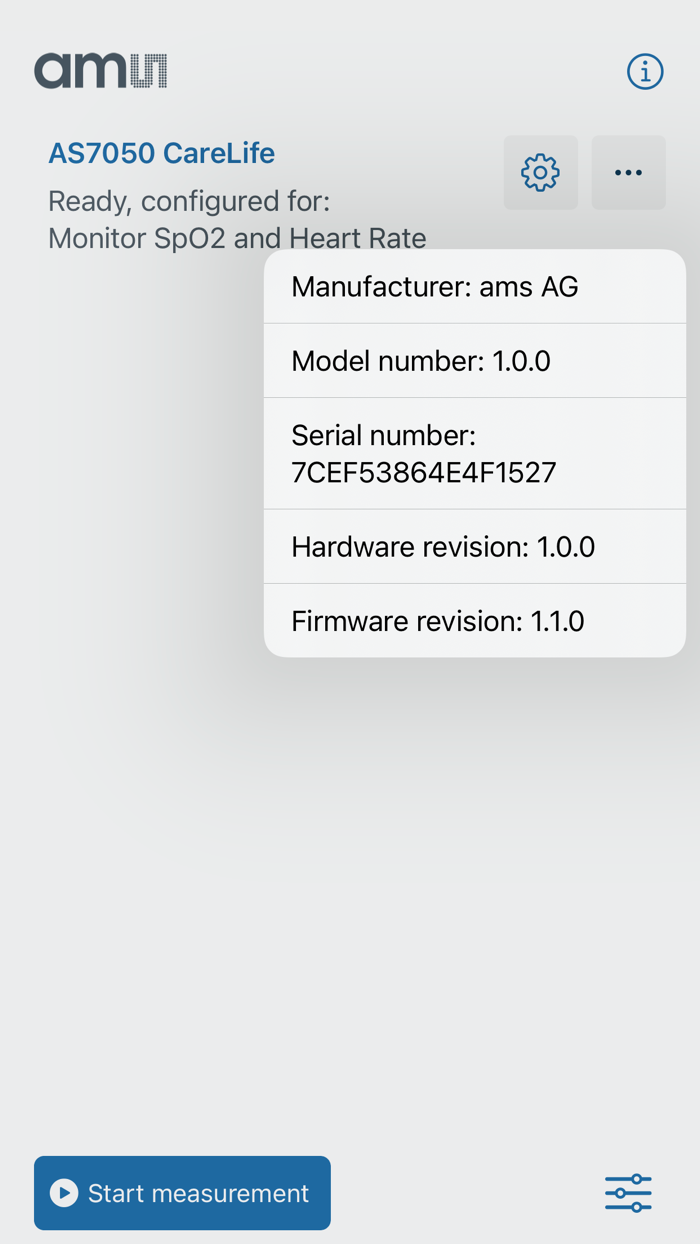Select the Hardware revision label
This screenshot has width=700, height=1244.
coord(409,547)
